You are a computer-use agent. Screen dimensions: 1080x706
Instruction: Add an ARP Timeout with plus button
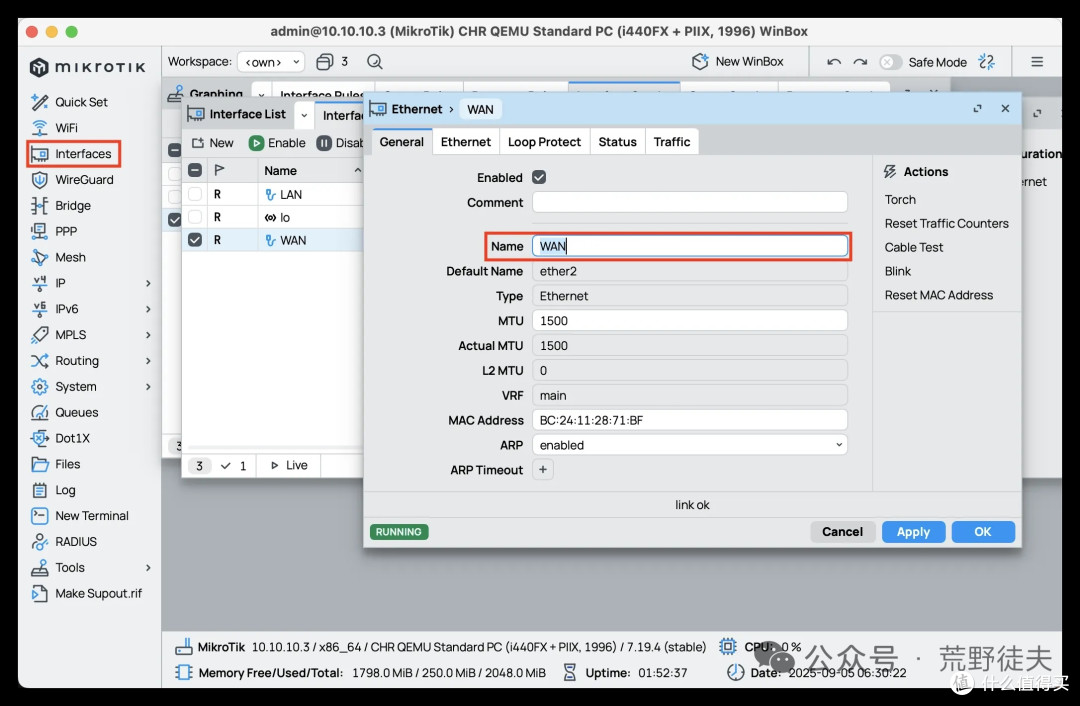[543, 470]
